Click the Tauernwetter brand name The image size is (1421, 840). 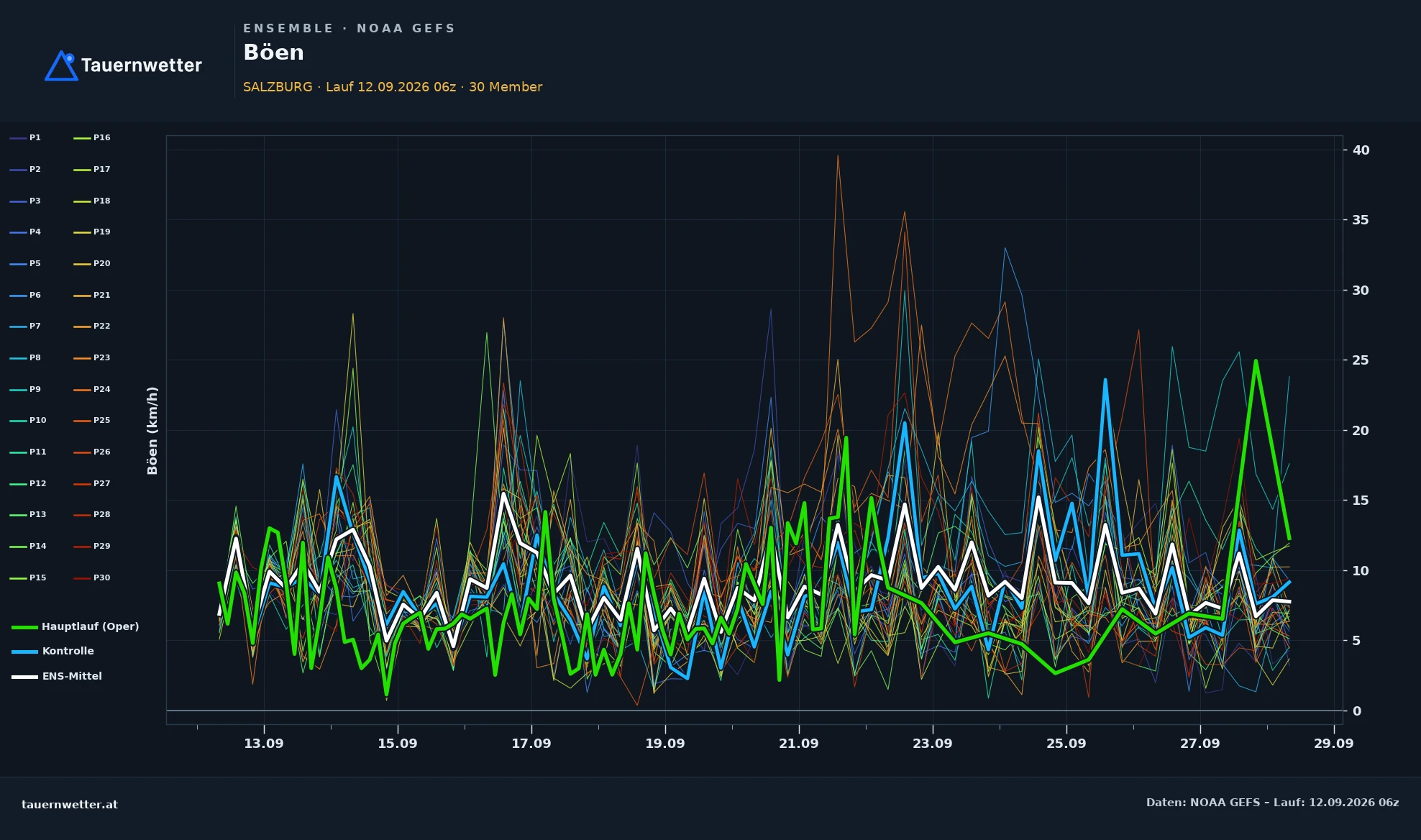[x=142, y=65]
